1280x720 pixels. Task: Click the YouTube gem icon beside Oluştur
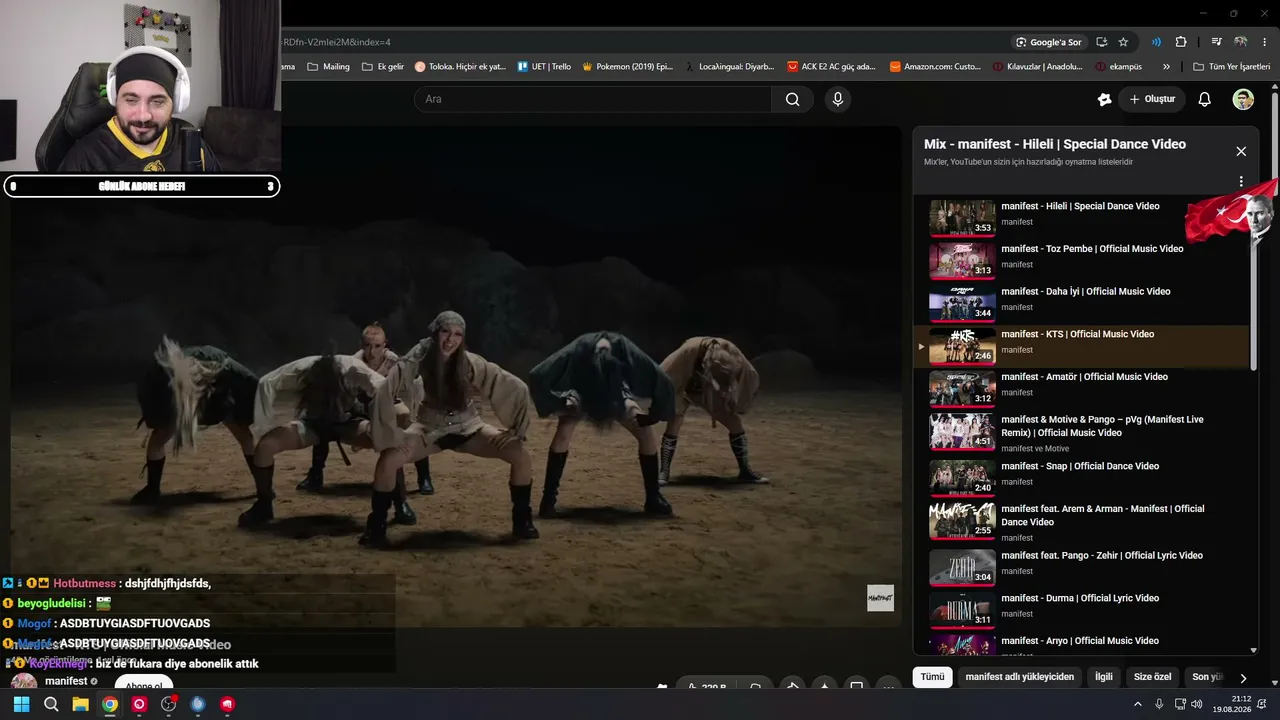click(1104, 99)
